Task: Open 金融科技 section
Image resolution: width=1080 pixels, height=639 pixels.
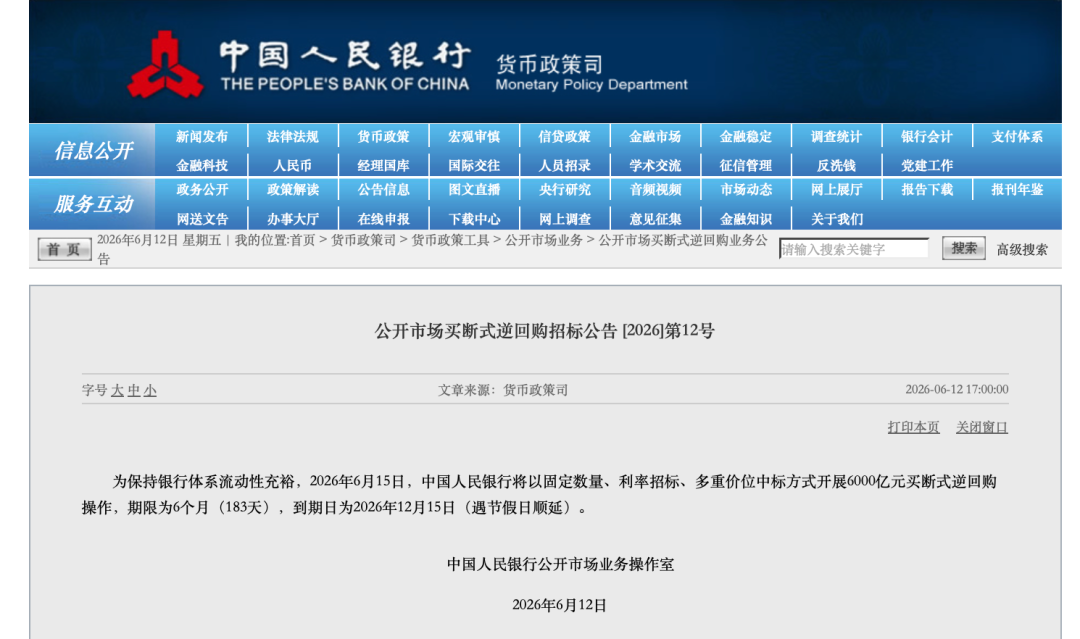Action: [x=201, y=166]
